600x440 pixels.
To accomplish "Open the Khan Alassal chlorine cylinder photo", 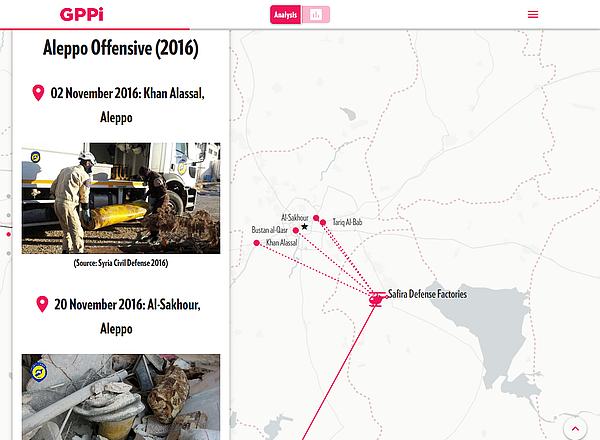I will (x=121, y=198).
